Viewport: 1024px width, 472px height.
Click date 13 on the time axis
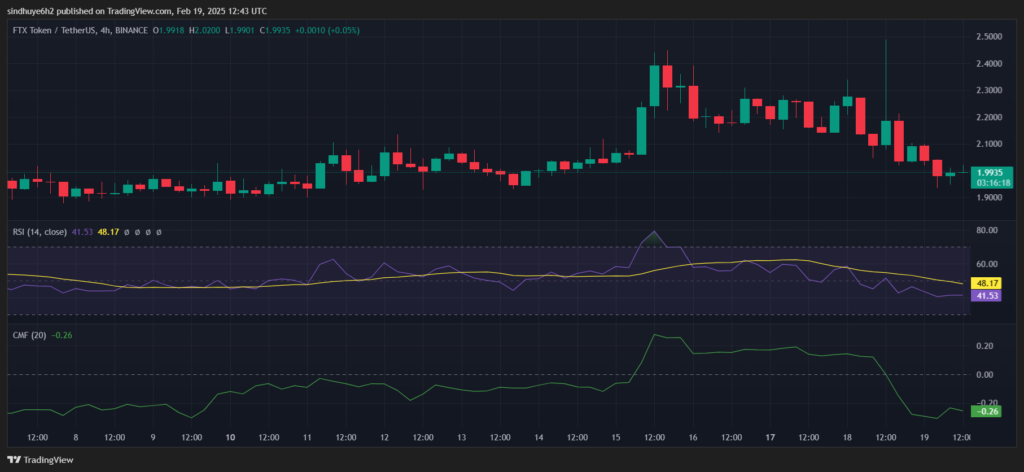click(462, 438)
